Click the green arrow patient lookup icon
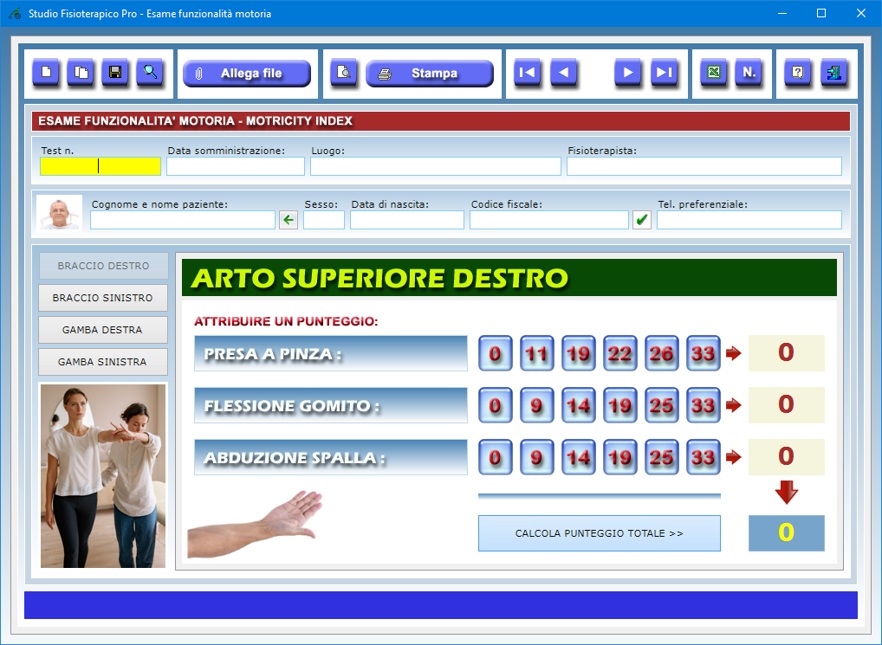This screenshot has height=645, width=882. click(x=289, y=220)
